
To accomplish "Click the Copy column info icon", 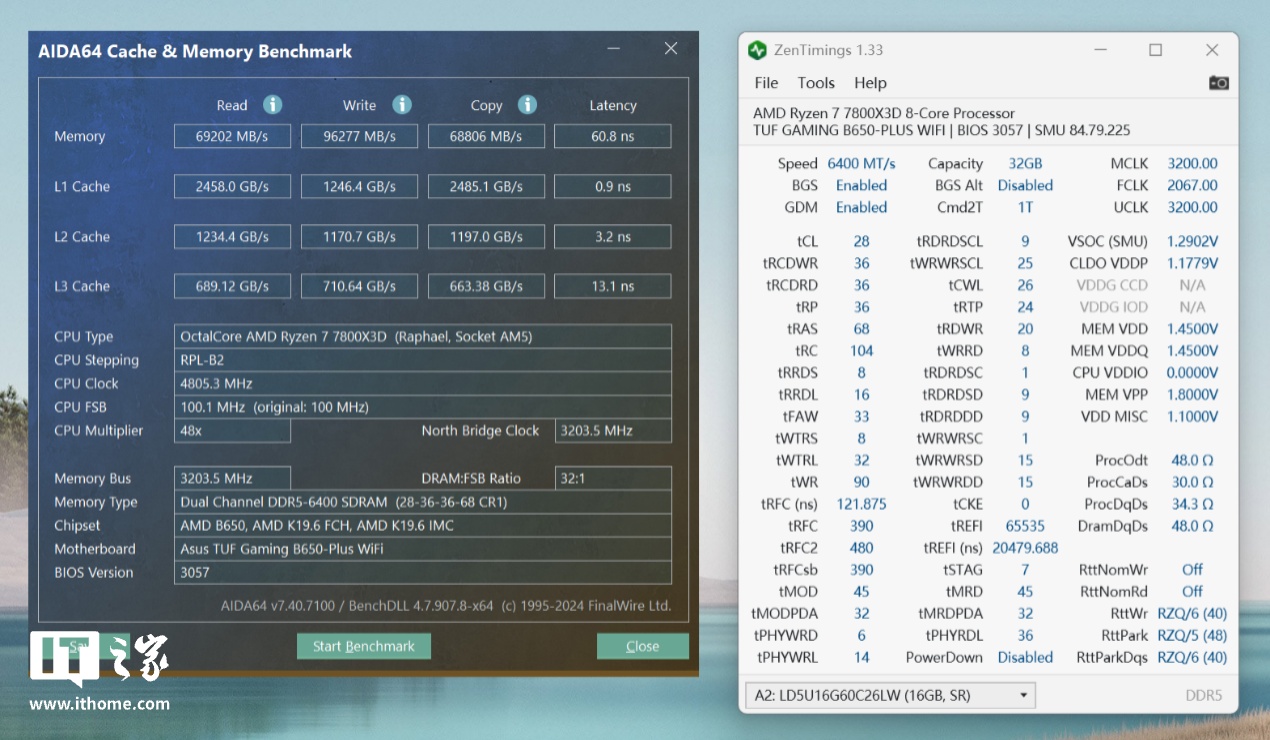I will pos(527,105).
